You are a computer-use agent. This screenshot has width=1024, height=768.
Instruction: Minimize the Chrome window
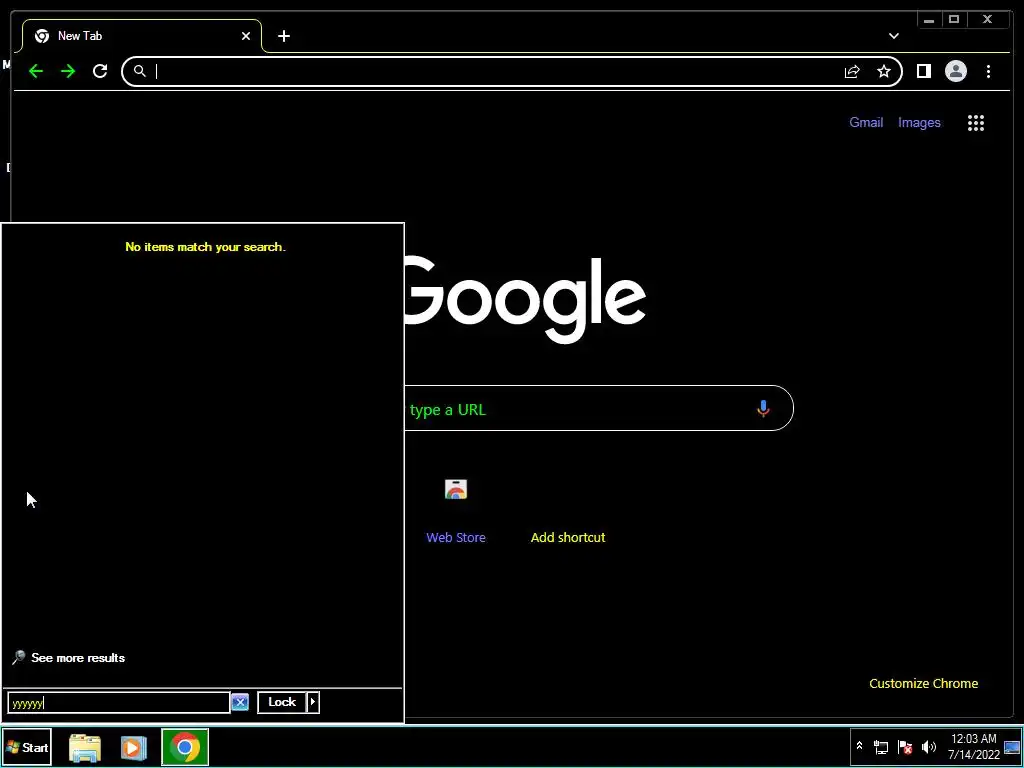[x=929, y=20]
